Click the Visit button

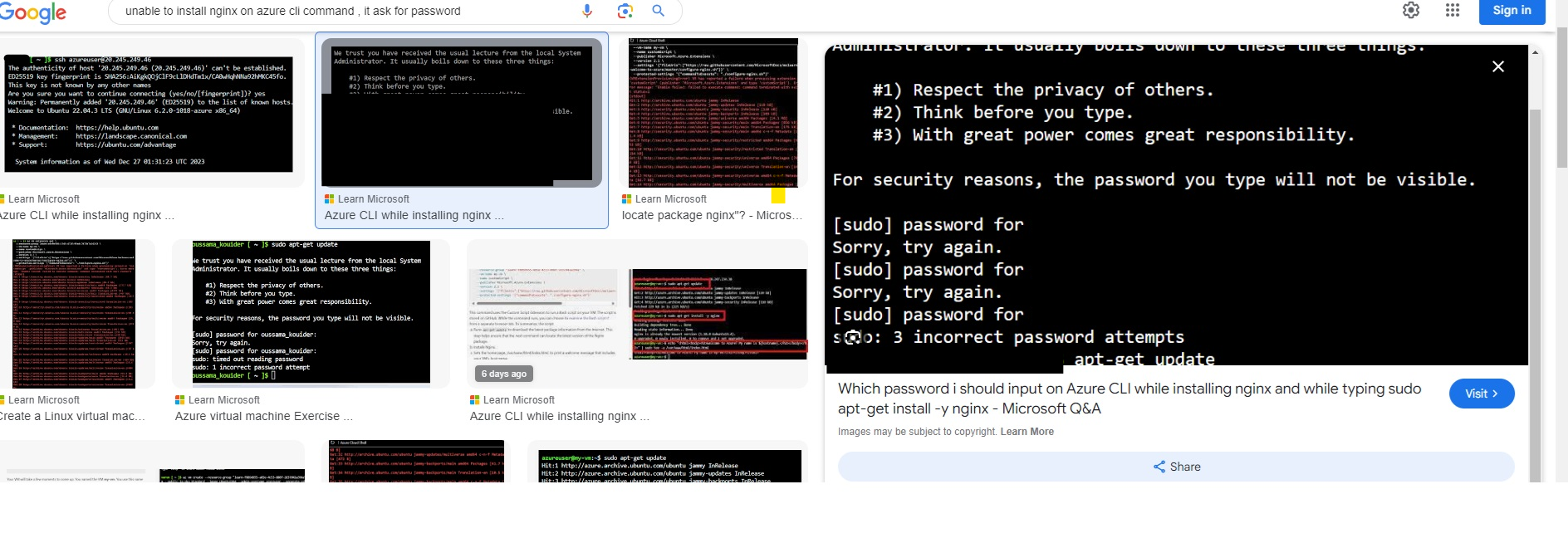coord(1482,394)
